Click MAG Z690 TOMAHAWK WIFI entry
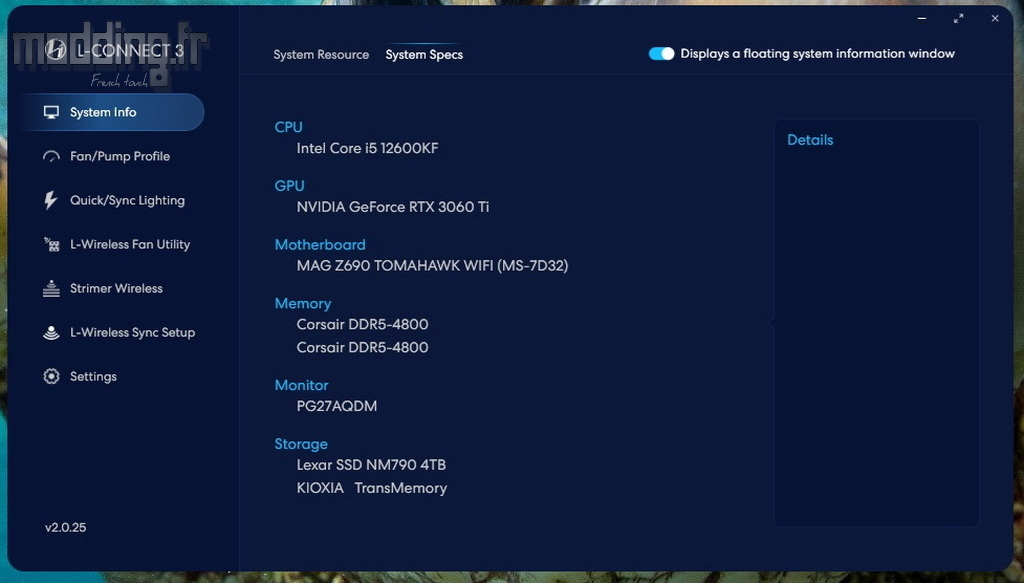Screen dimensions: 1024x583 (432, 266)
